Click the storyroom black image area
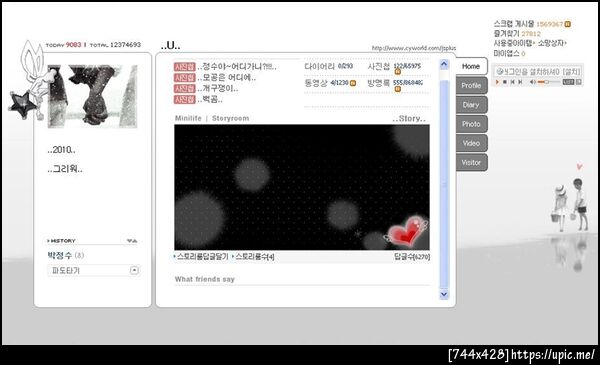Screen dimensions: 600x365 (302, 187)
